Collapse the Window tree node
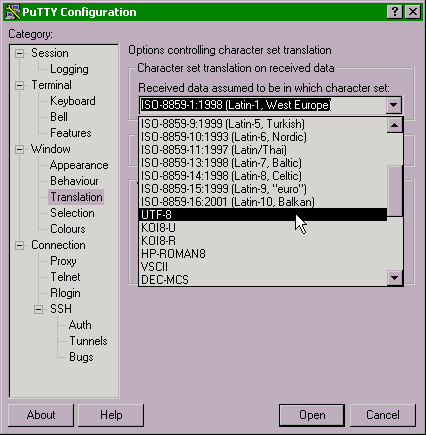Screen dimensions: 426x435 [20, 149]
